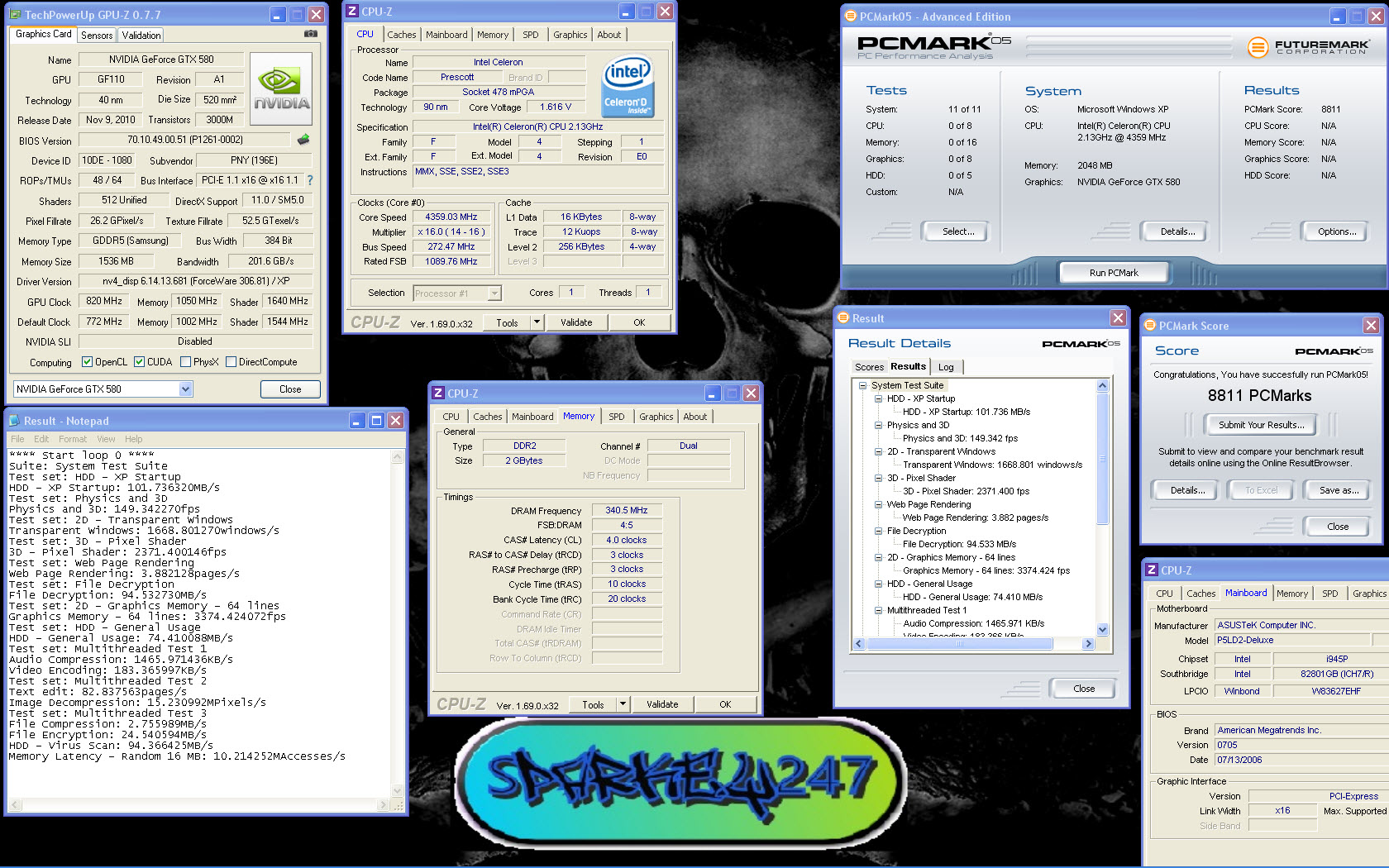Open the Caches tab in top CPU-Z window
Screen dimensions: 1389x868
click(402, 35)
